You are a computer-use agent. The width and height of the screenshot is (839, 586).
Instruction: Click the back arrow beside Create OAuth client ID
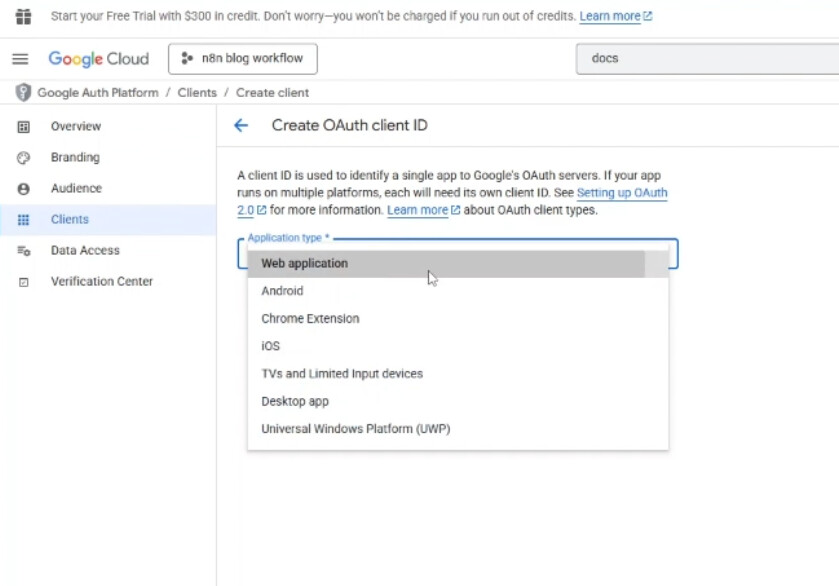click(x=241, y=125)
